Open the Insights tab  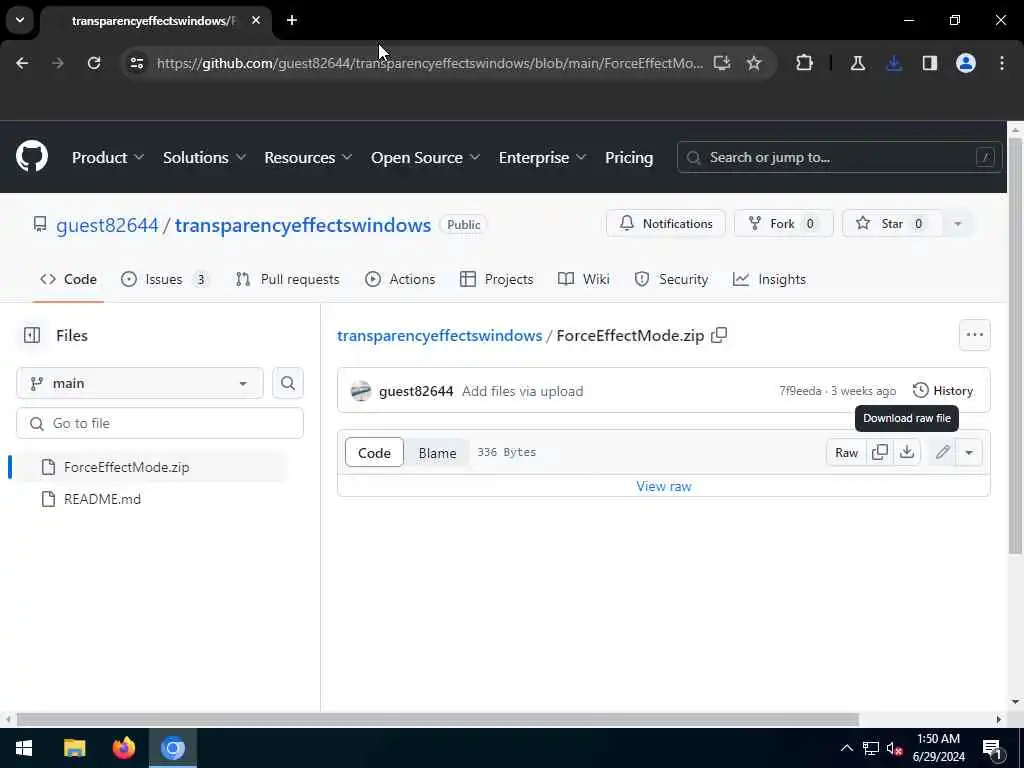pos(769,279)
